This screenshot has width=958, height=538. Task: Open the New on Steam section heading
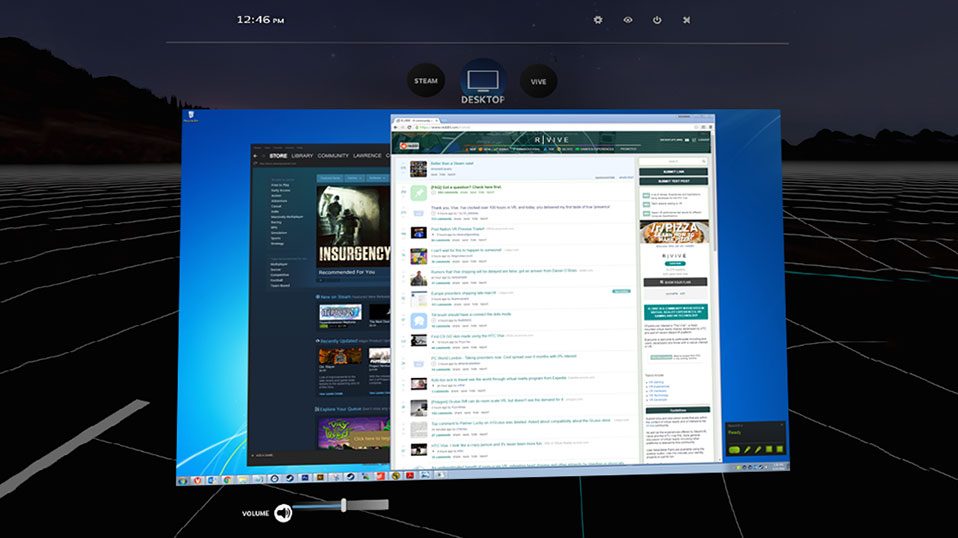click(x=335, y=297)
